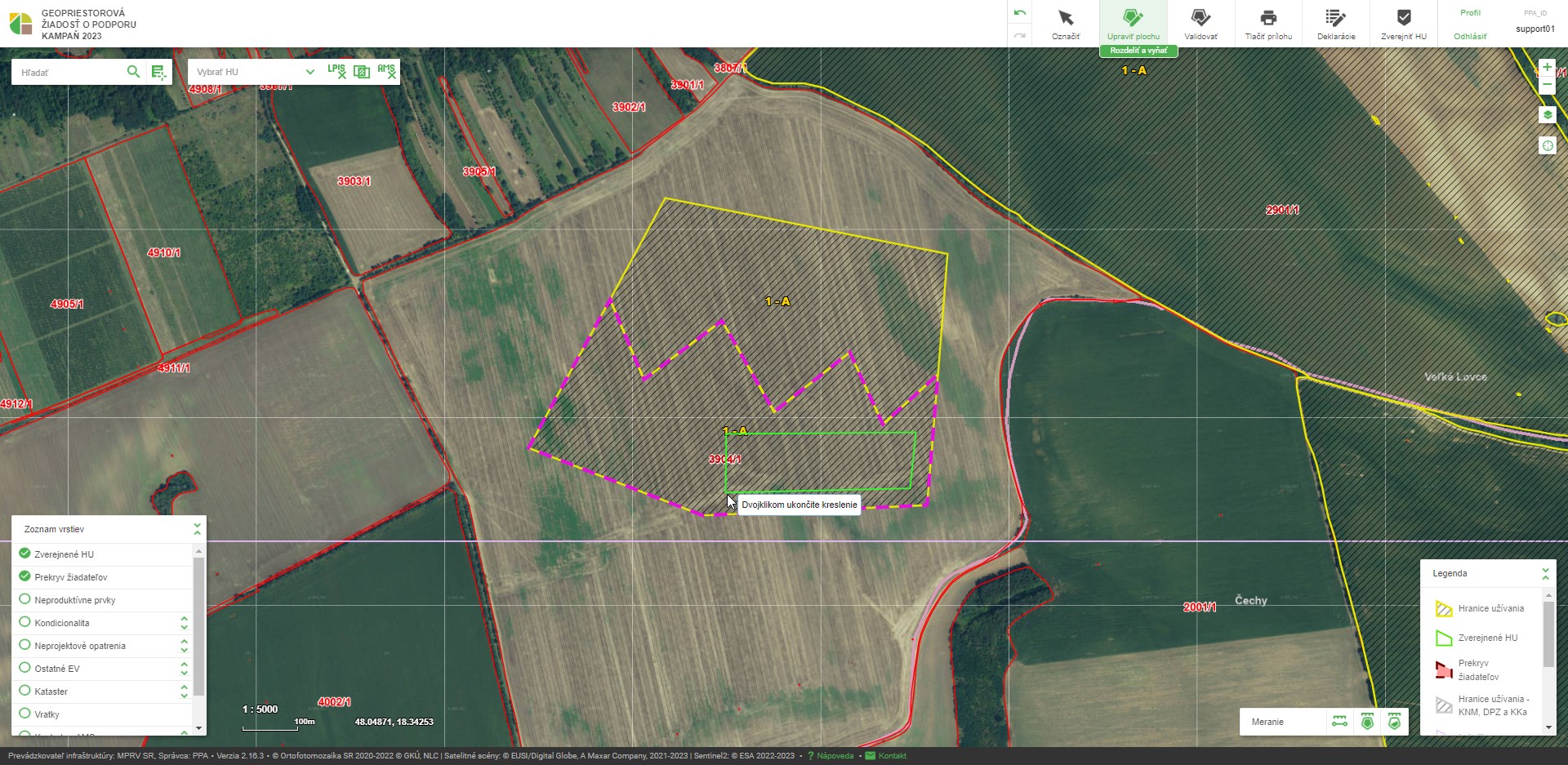Screen dimensions: 1568x765
Task: Collapse the Legenda panel
Action: [x=1545, y=573]
